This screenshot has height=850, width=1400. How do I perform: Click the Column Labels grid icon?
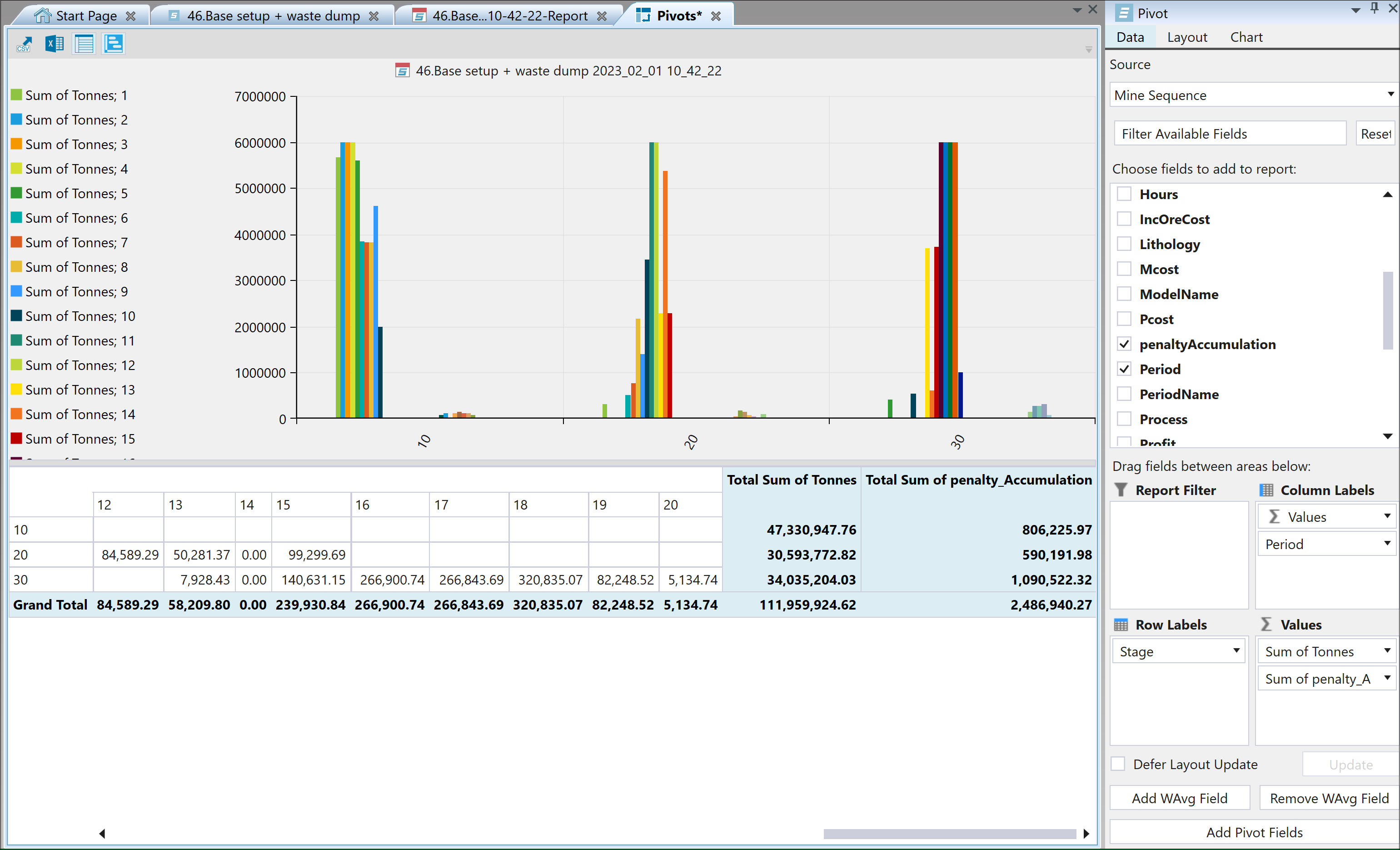pyautogui.click(x=1266, y=490)
